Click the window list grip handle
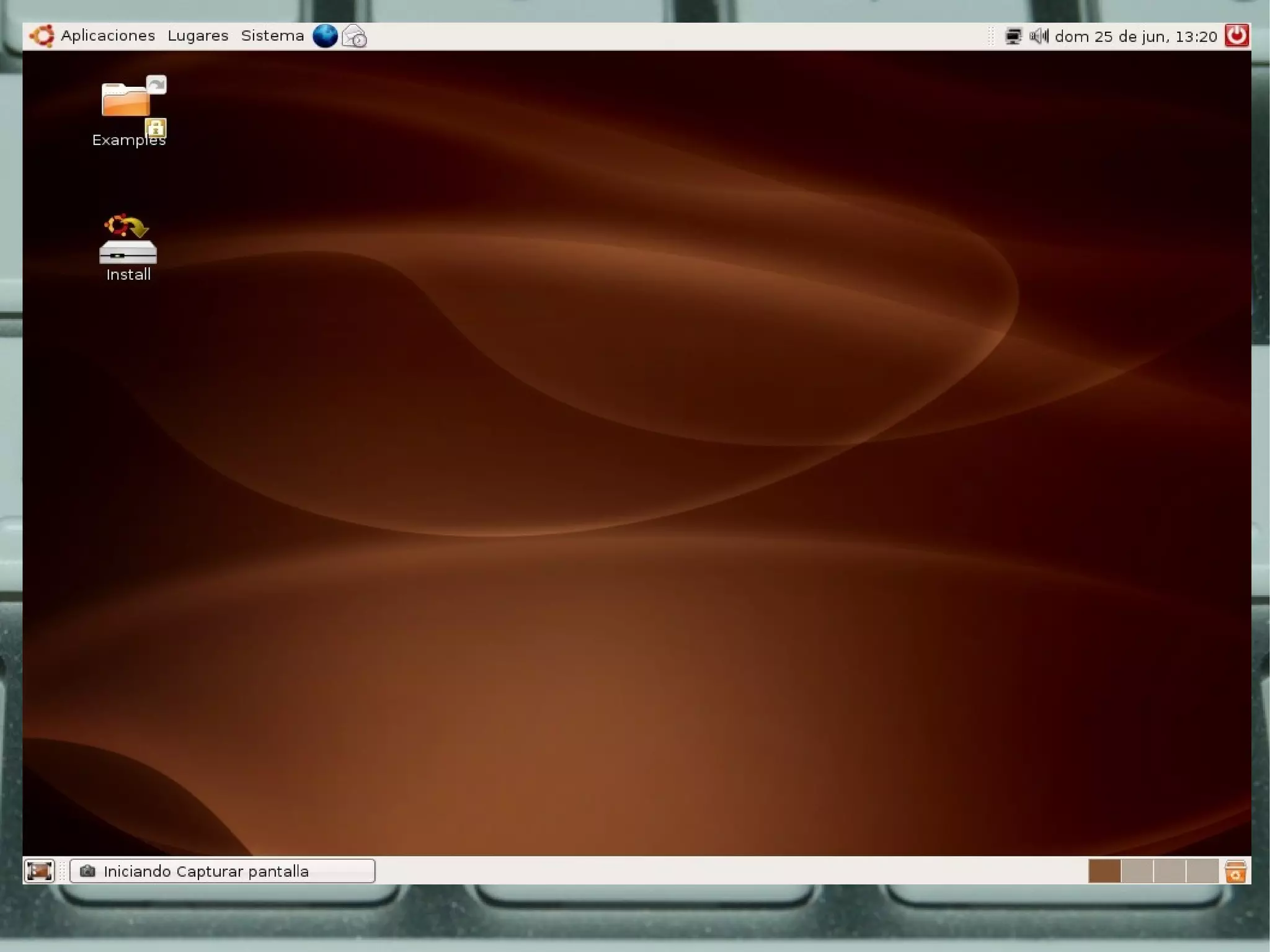The height and width of the screenshot is (952, 1270). [62, 871]
